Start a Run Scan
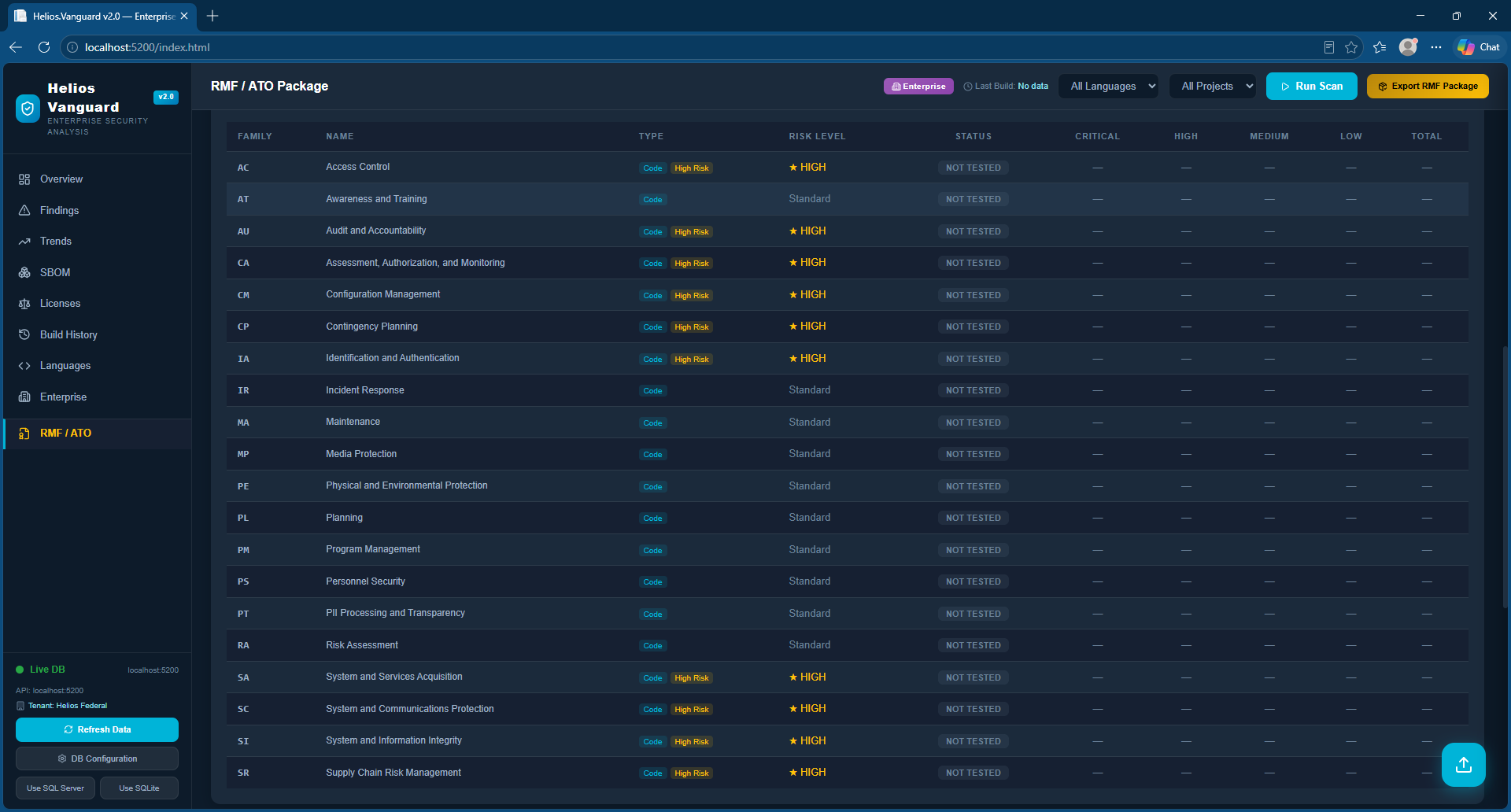This screenshot has height=812, width=1511. (x=1312, y=87)
